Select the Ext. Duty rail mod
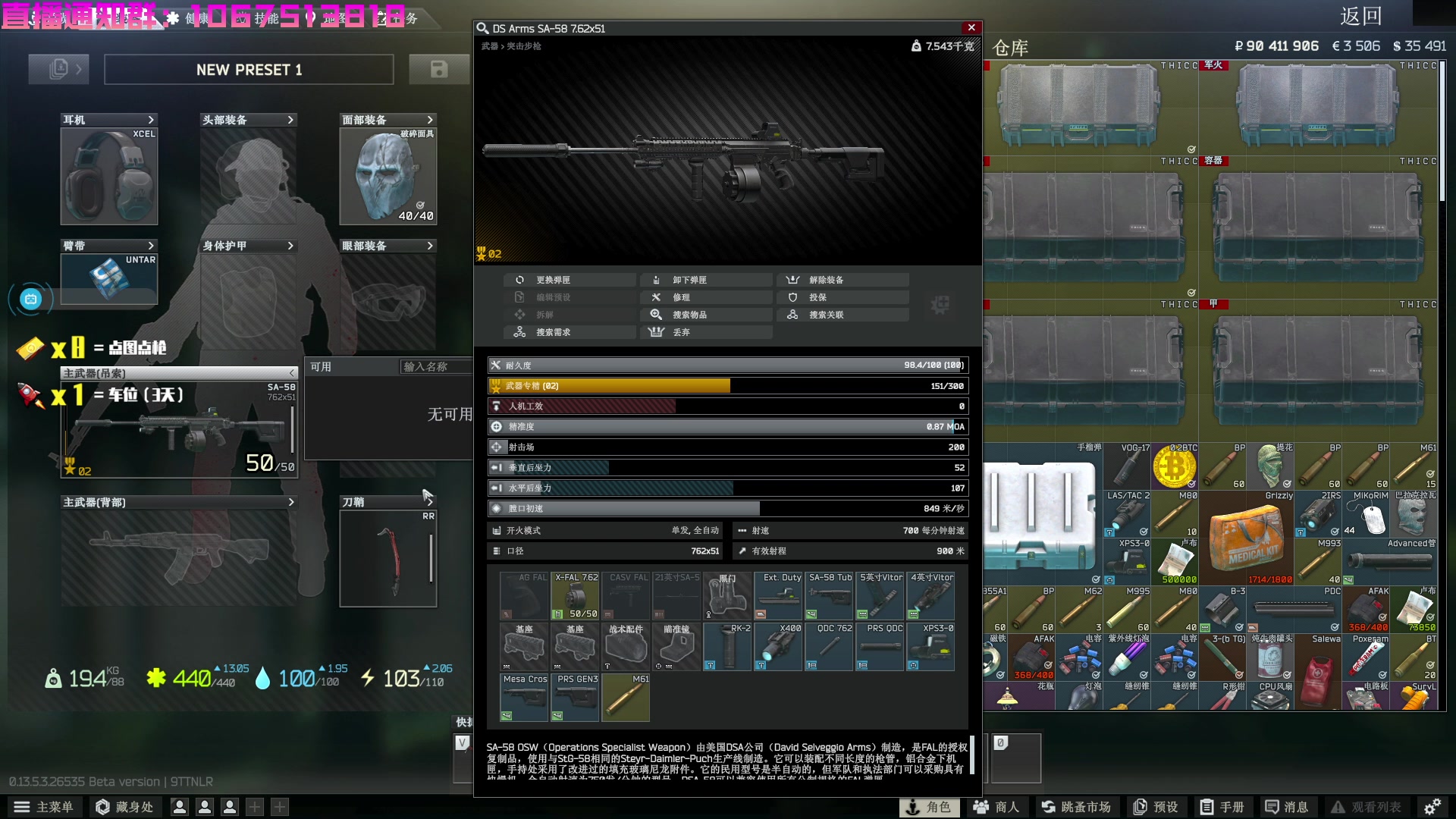 pos(778,595)
